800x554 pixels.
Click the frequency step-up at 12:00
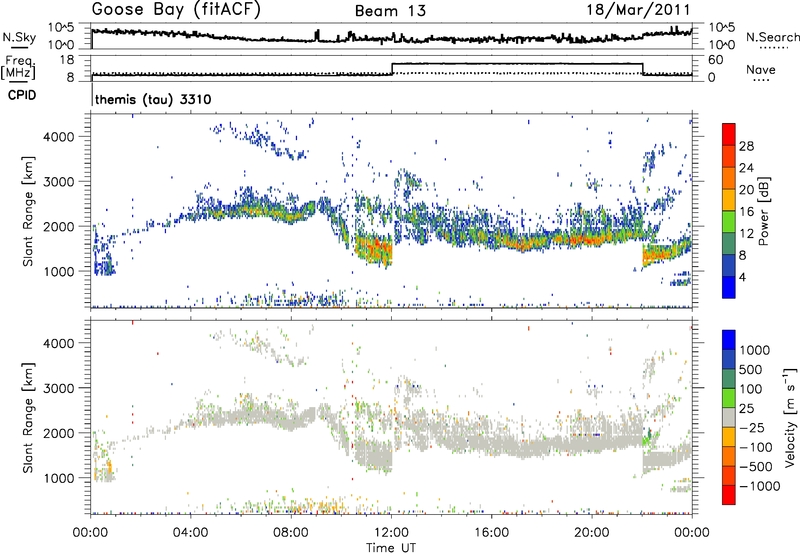(x=392, y=69)
